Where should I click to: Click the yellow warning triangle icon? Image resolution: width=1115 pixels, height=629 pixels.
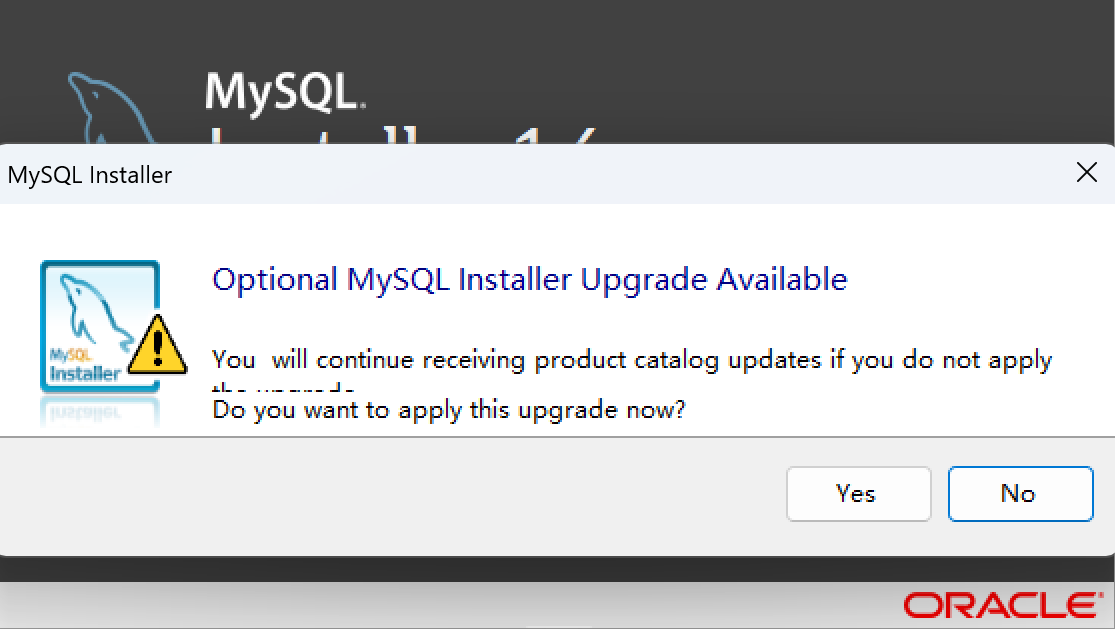pos(158,345)
